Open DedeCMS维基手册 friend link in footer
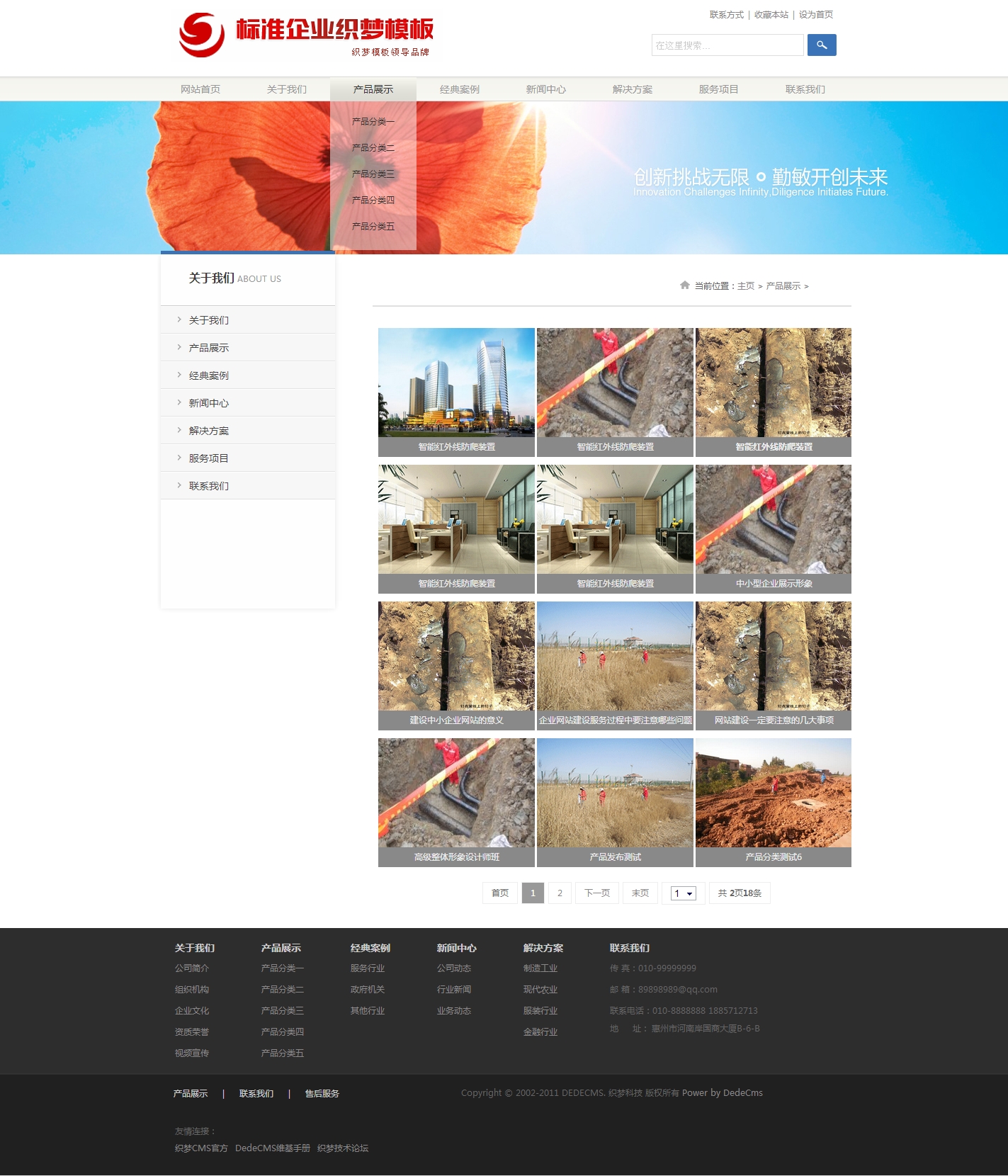 (x=273, y=1148)
